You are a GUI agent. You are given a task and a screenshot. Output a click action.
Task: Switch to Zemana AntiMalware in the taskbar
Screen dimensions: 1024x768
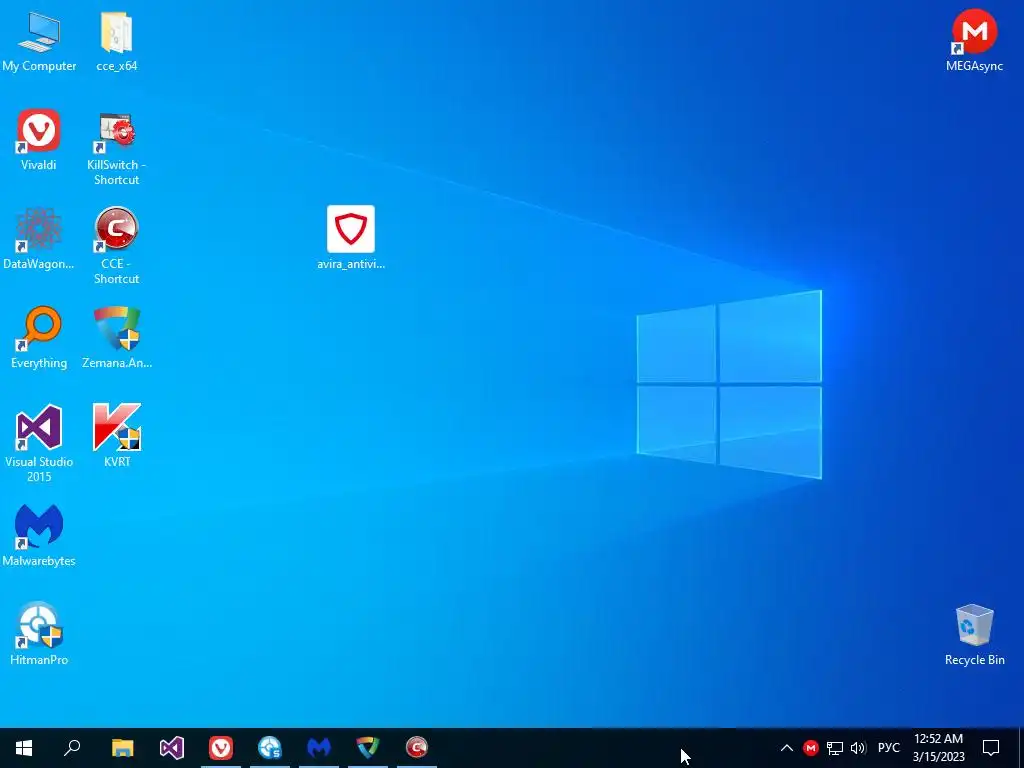pyautogui.click(x=368, y=748)
